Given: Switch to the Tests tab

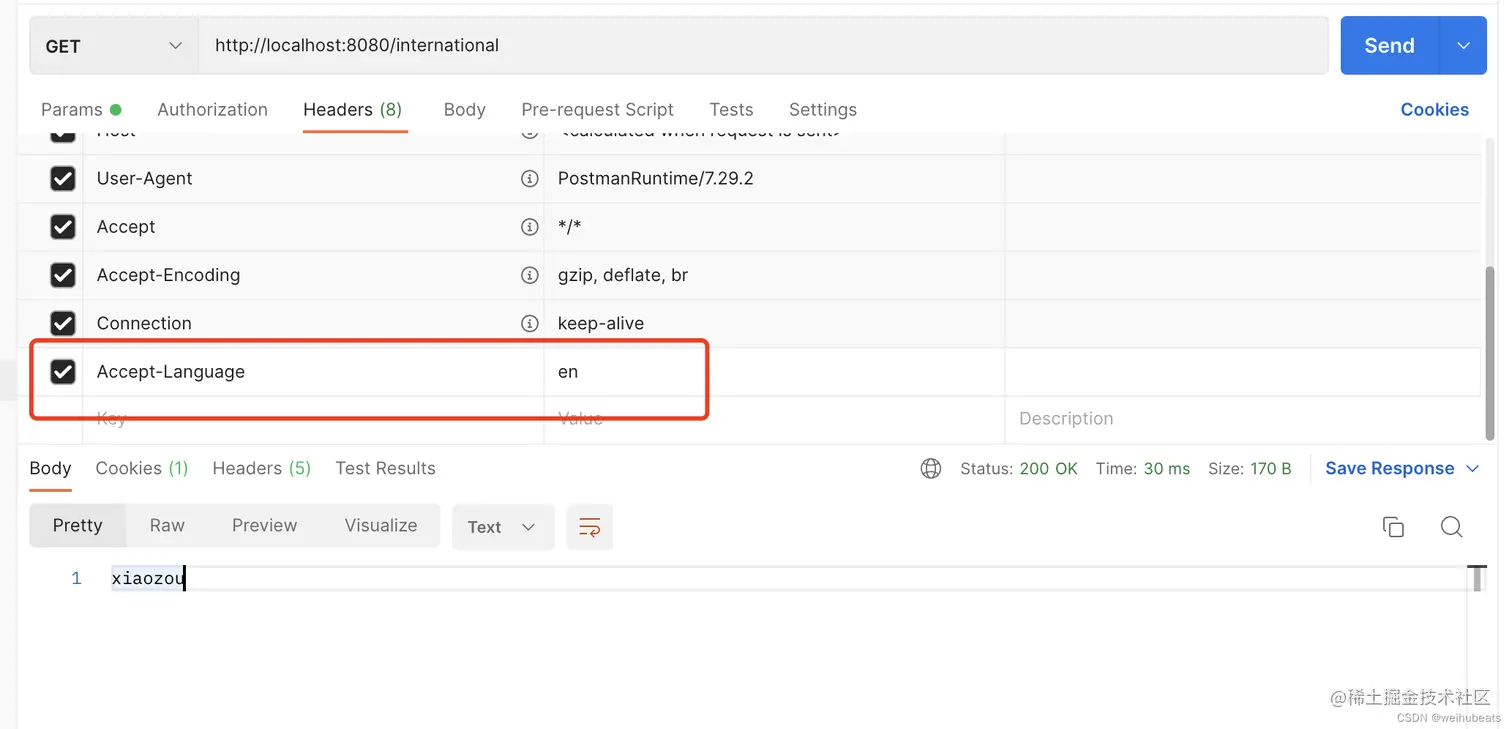Looking at the screenshot, I should point(732,110).
